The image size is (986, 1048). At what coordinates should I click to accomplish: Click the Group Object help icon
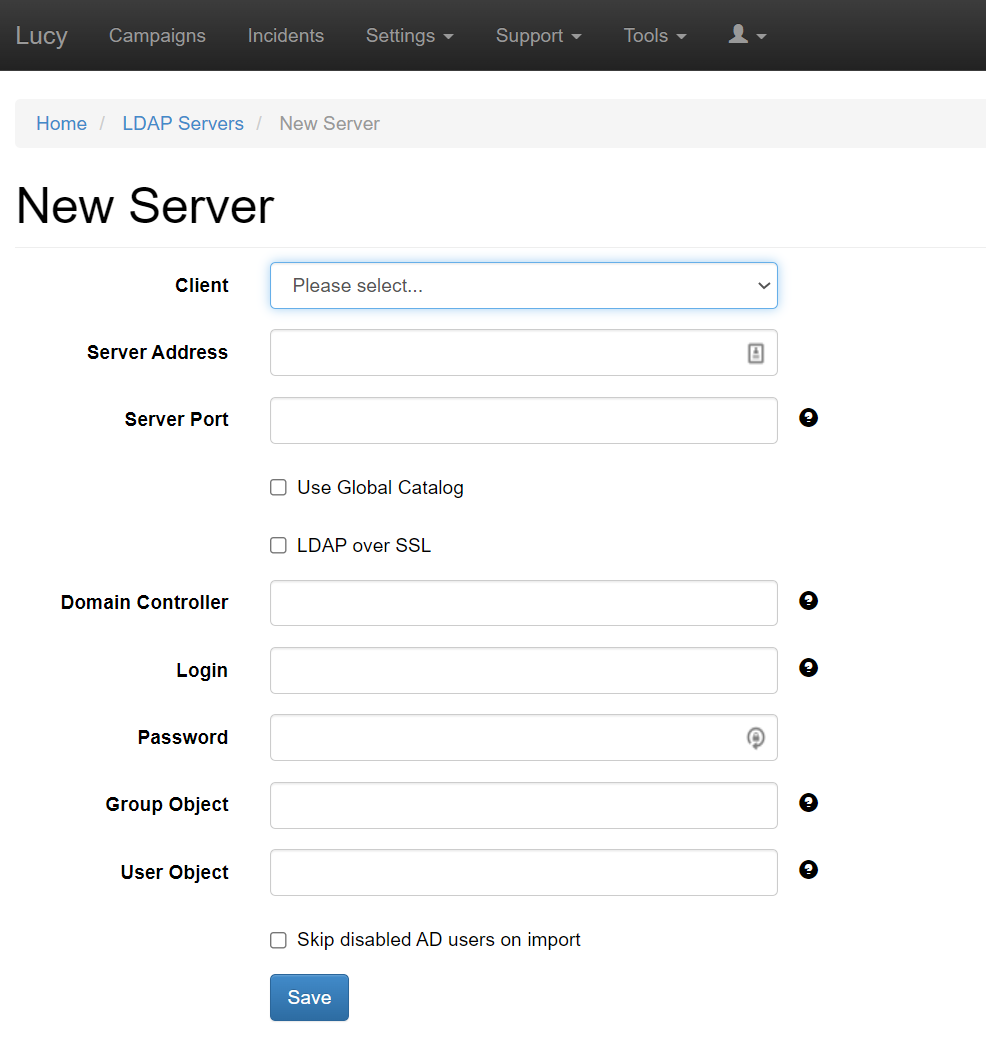[808, 802]
